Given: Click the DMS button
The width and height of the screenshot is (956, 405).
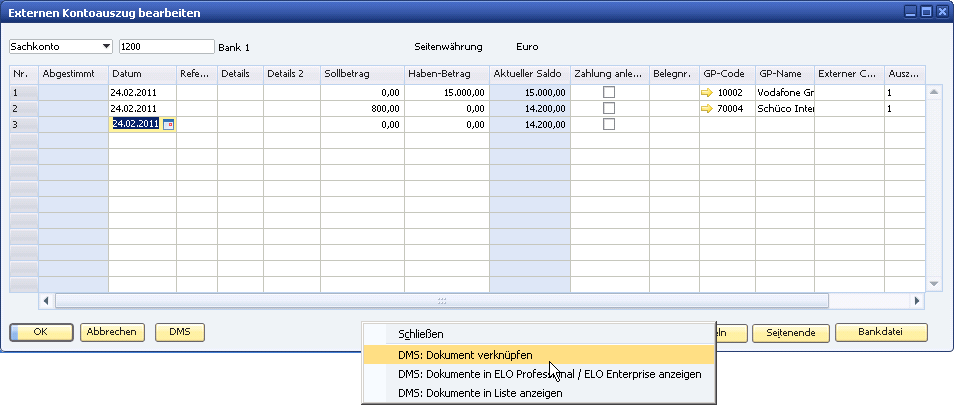Looking at the screenshot, I should pyautogui.click(x=180, y=332).
